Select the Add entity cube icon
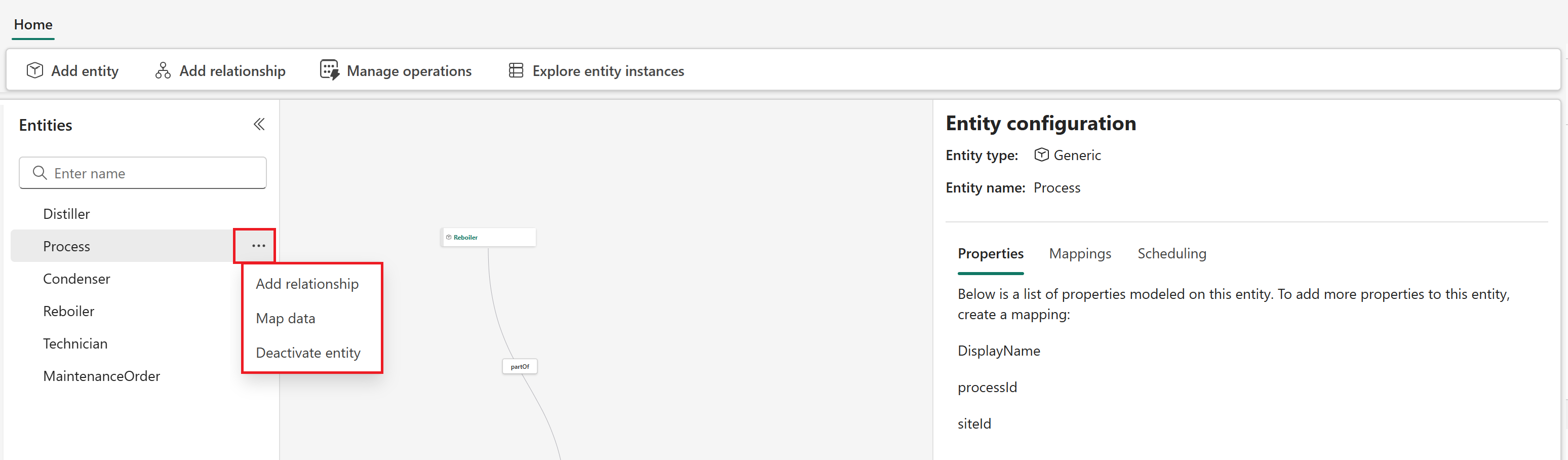Viewport: 1568px width, 460px height. (x=35, y=70)
